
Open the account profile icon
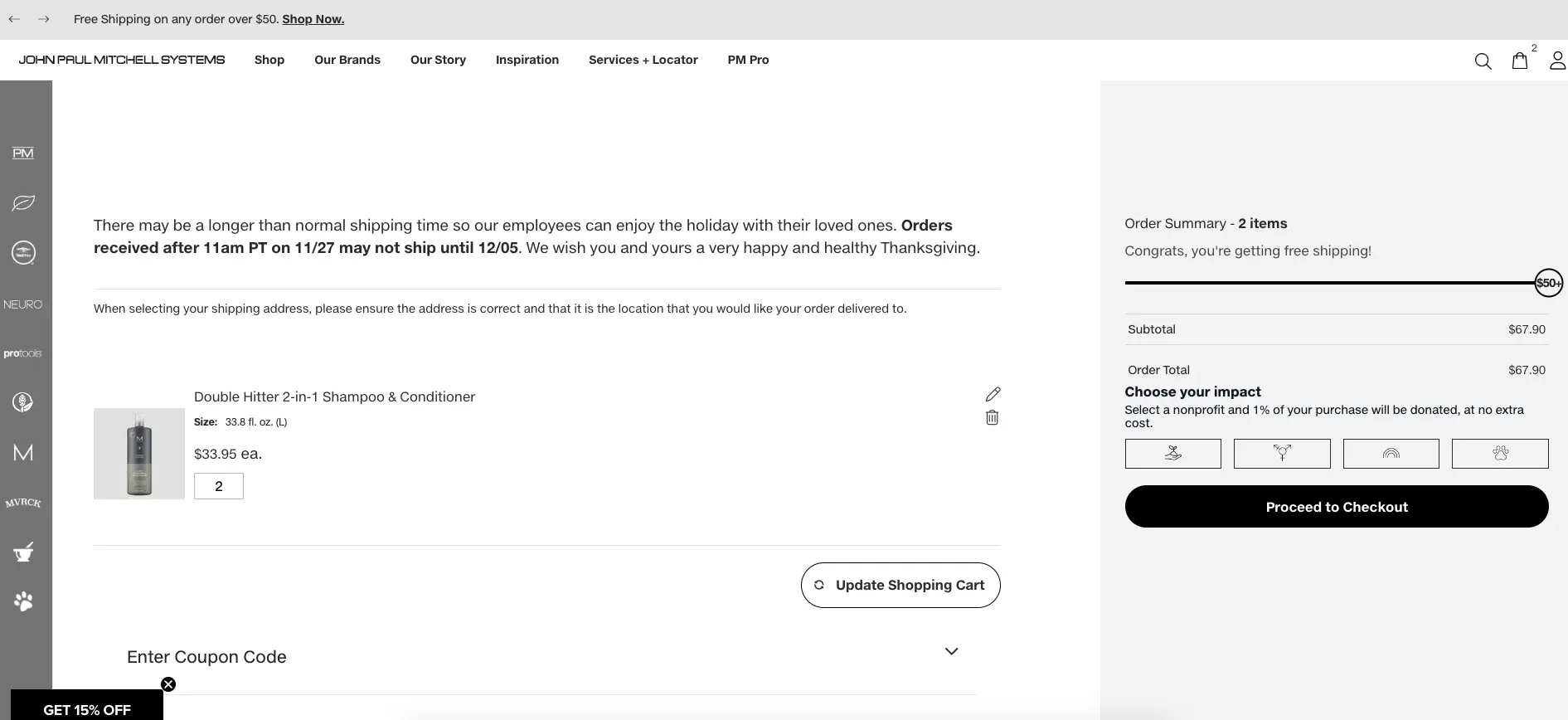click(1557, 61)
